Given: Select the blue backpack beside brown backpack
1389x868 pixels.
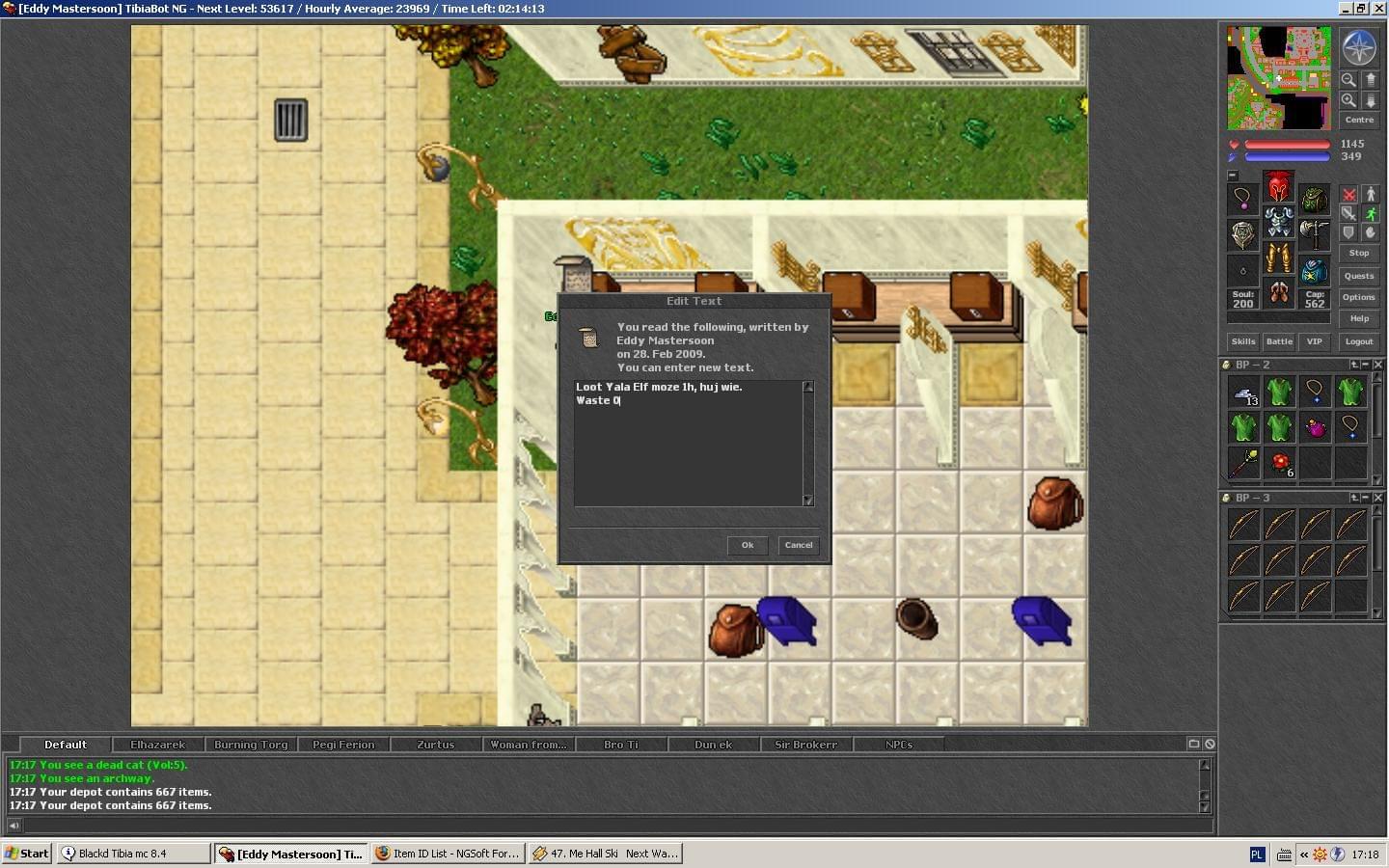Looking at the screenshot, I should pos(789,620).
